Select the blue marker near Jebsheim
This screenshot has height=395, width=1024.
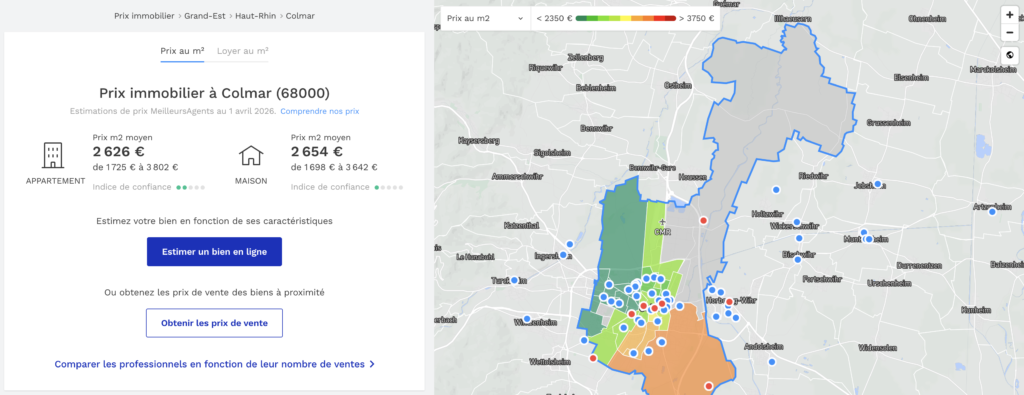pyautogui.click(x=878, y=184)
